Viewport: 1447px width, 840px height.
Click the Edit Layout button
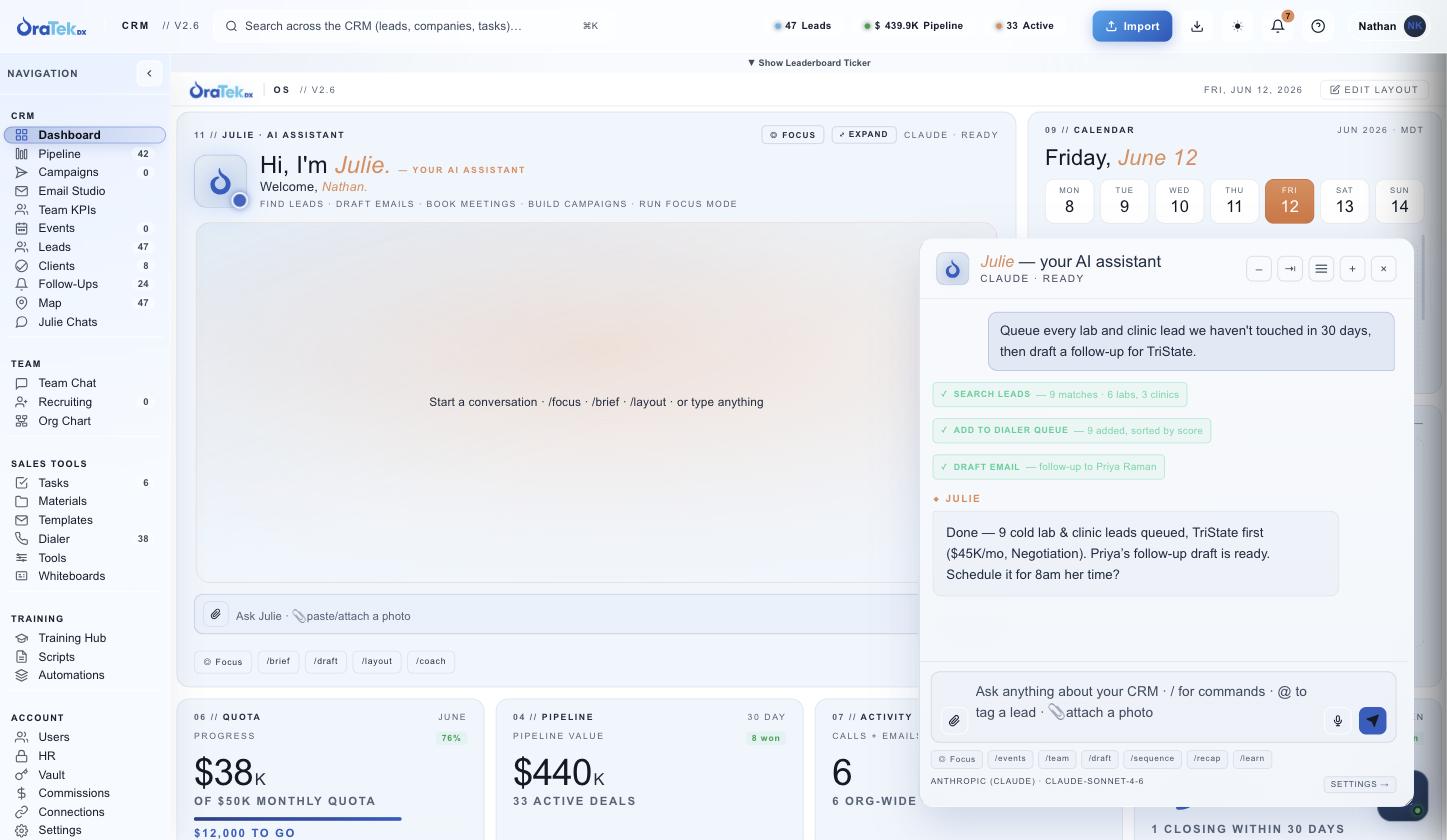pyautogui.click(x=1374, y=90)
